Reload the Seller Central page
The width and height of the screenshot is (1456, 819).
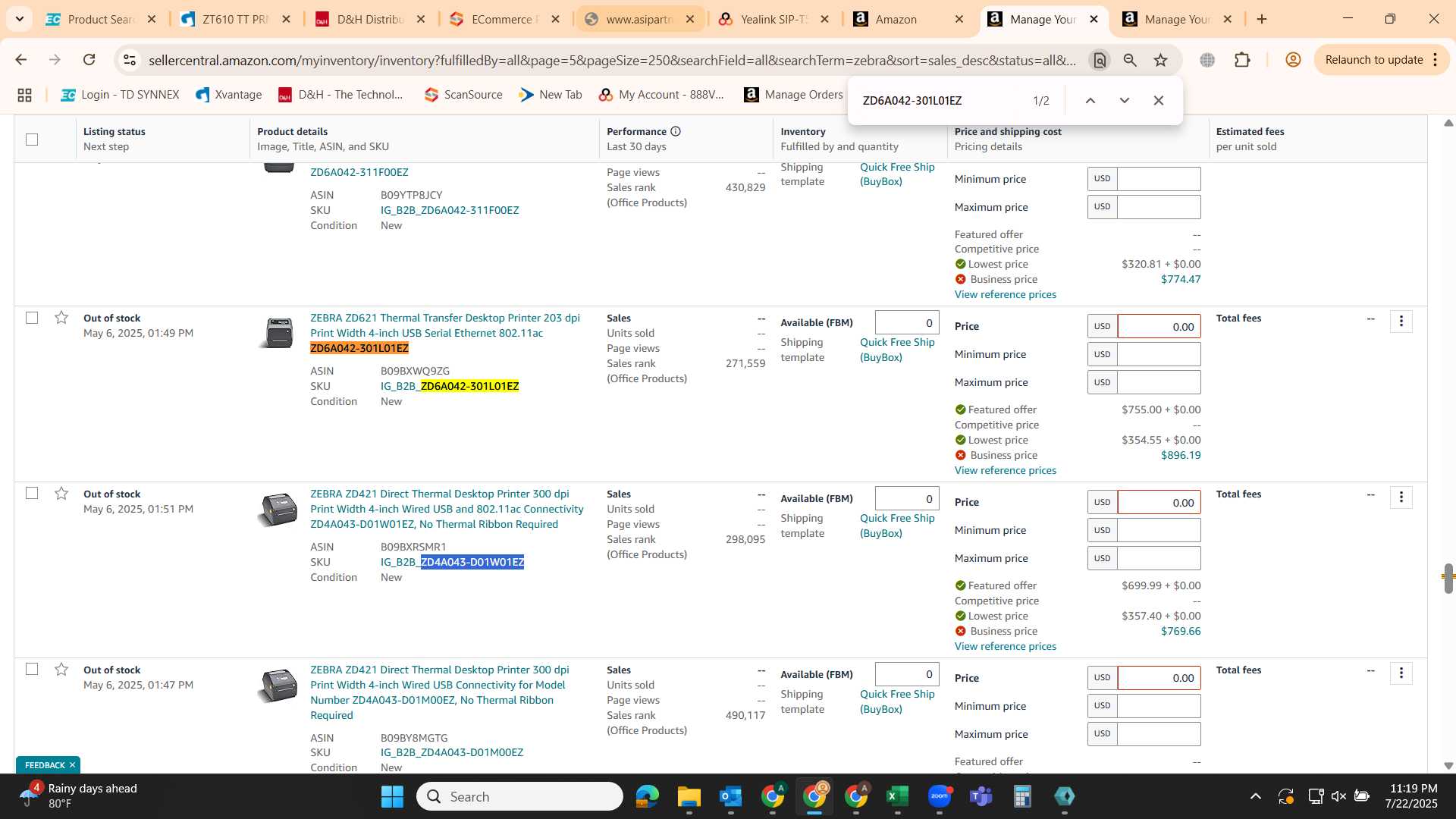(89, 60)
